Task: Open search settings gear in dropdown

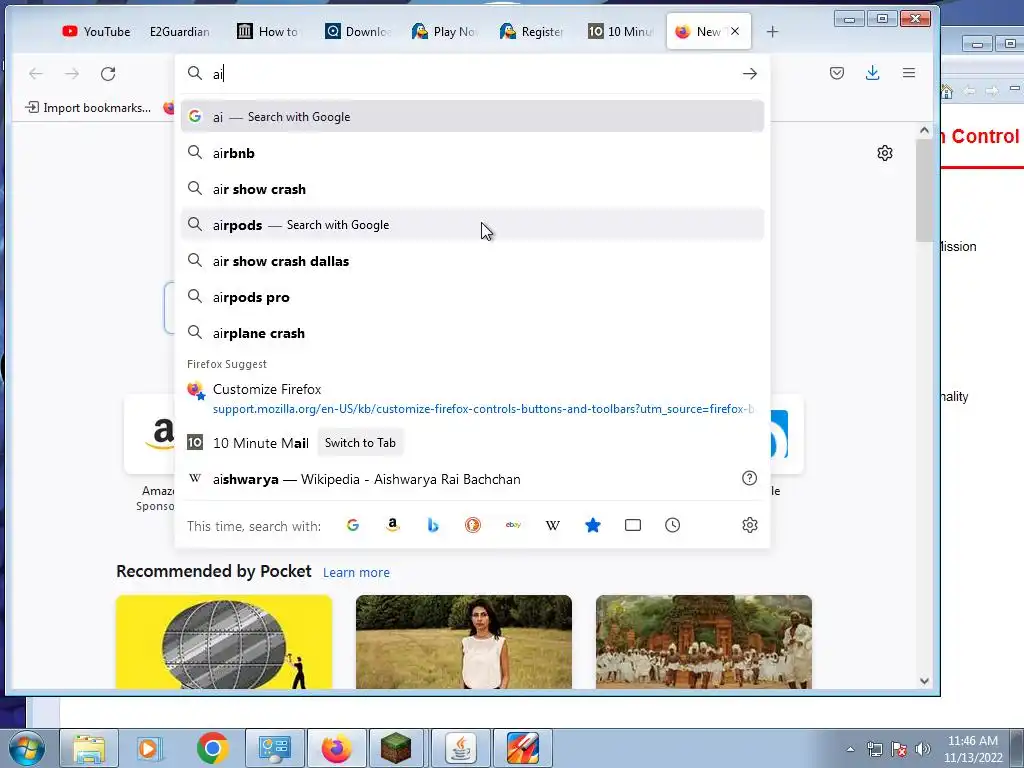Action: coord(750,525)
